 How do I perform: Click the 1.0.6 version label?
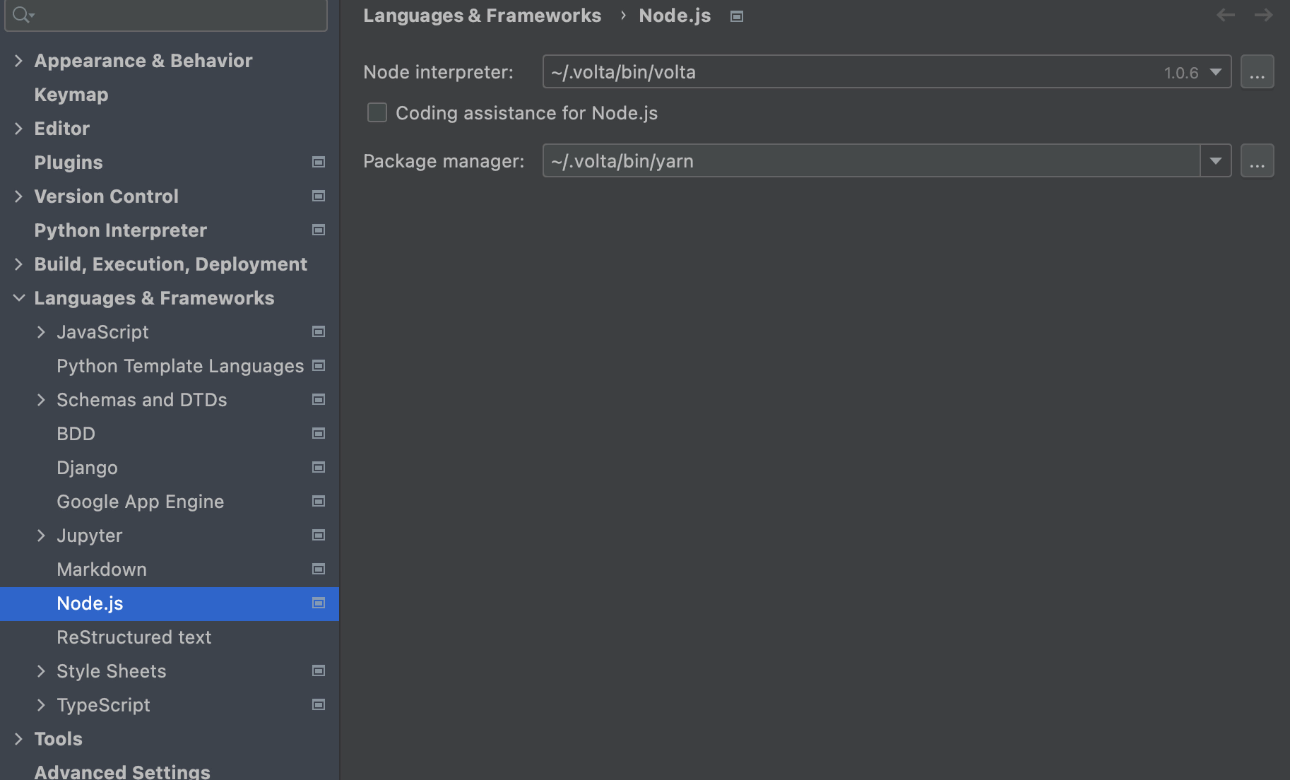point(1181,73)
